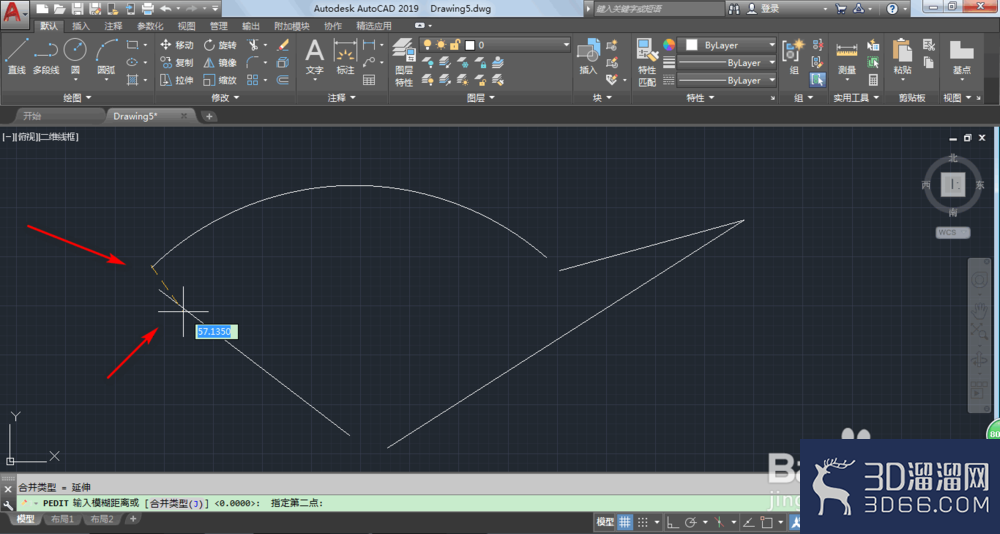Screen dimensions: 1000x534
Task: Open the 文字 (Text) tool
Action: coord(314,56)
